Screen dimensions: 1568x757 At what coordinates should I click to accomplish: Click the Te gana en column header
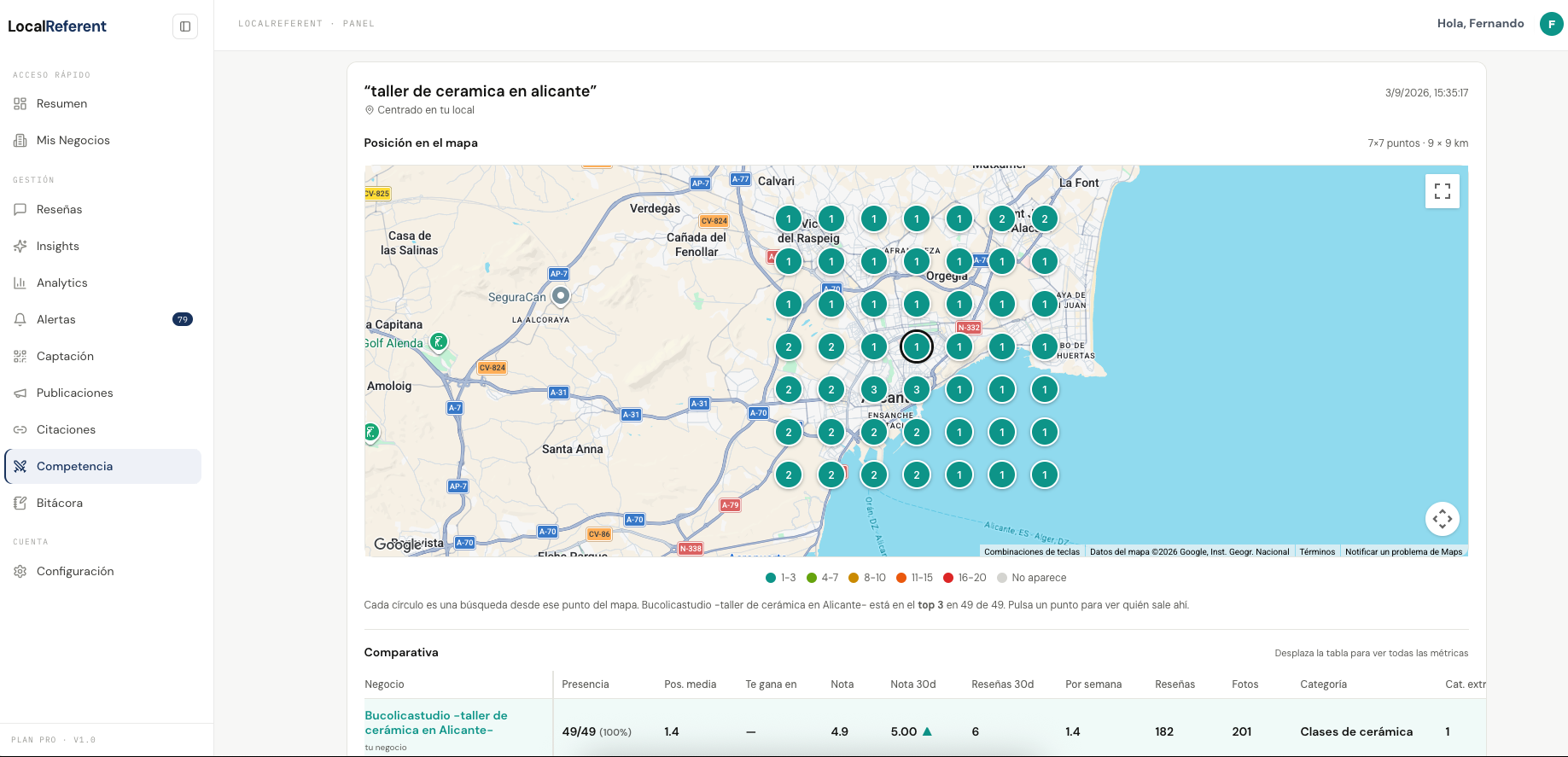771,684
